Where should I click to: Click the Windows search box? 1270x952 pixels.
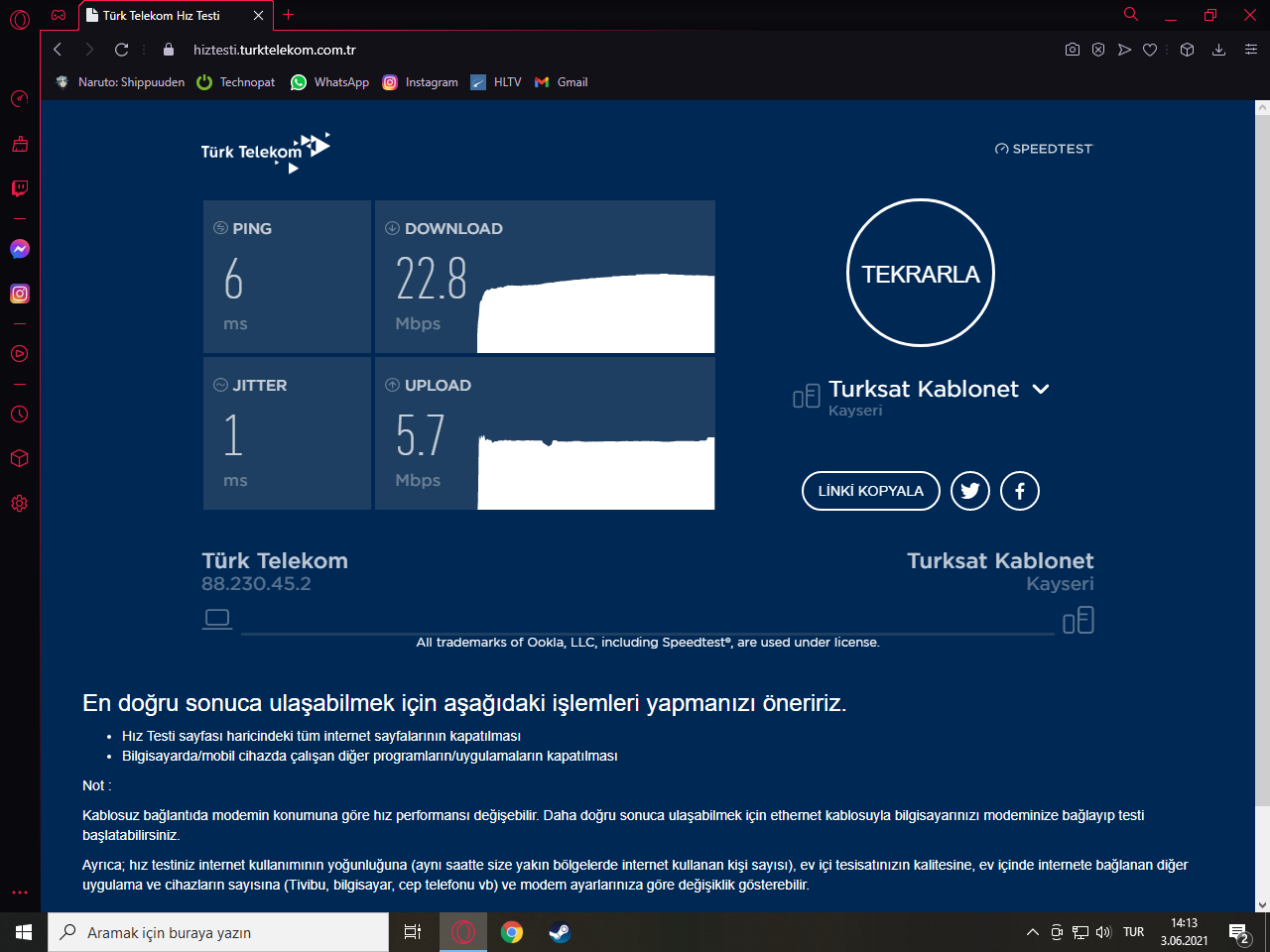click(218, 932)
